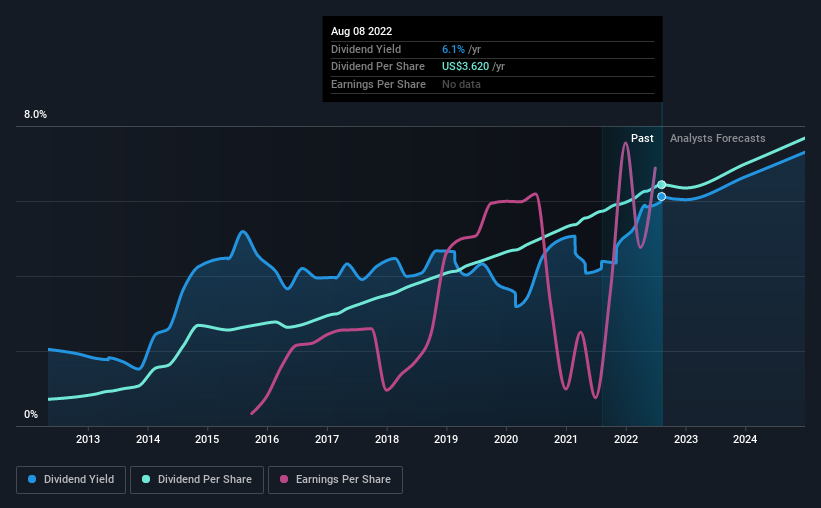Click the pink Earnings Per Share legend dot
The height and width of the screenshot is (508, 821).
click(284, 479)
